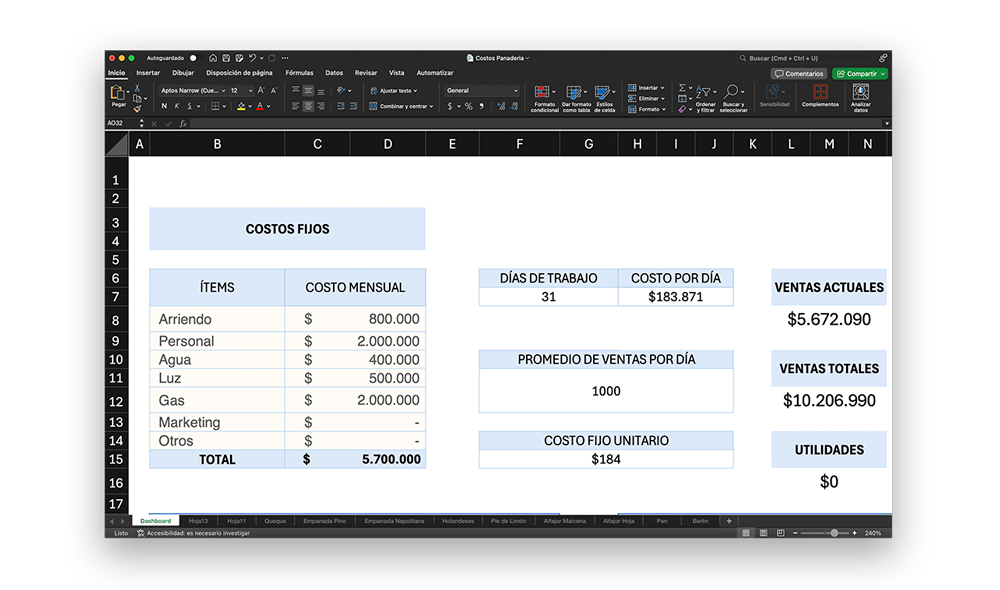
Task: Click the fx insert function icon
Action: pos(183,124)
